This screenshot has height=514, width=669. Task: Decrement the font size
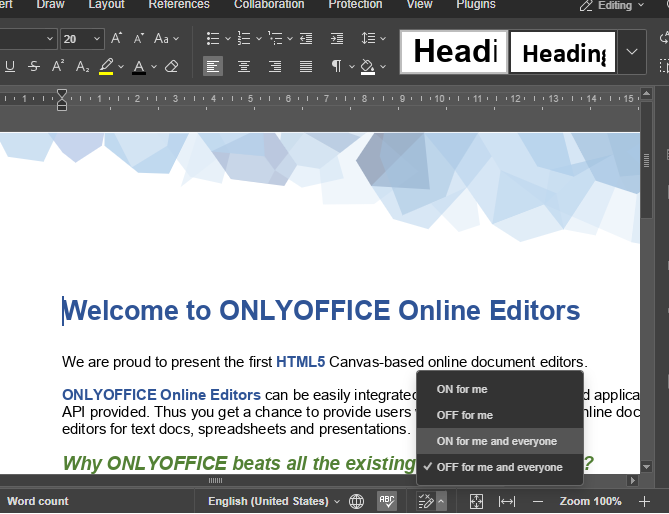coord(139,39)
